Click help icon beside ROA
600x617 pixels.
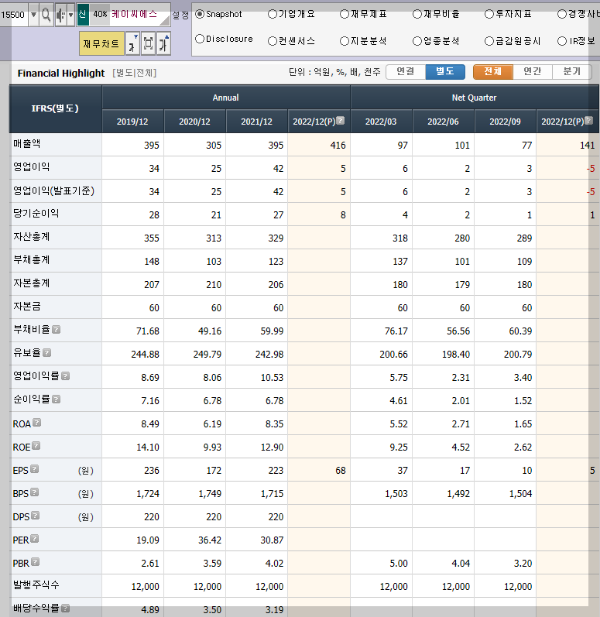[37, 422]
